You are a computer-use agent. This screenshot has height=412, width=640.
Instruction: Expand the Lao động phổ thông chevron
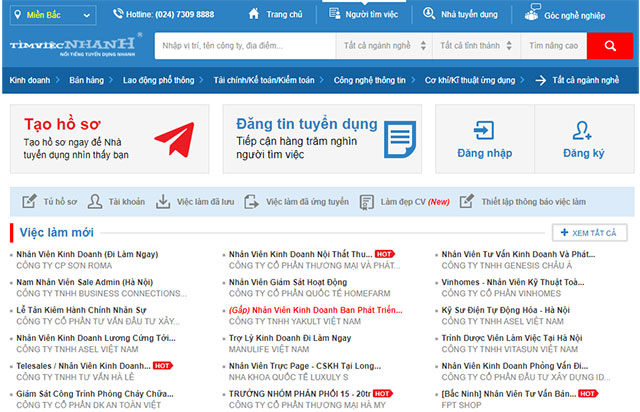pyautogui.click(x=201, y=80)
